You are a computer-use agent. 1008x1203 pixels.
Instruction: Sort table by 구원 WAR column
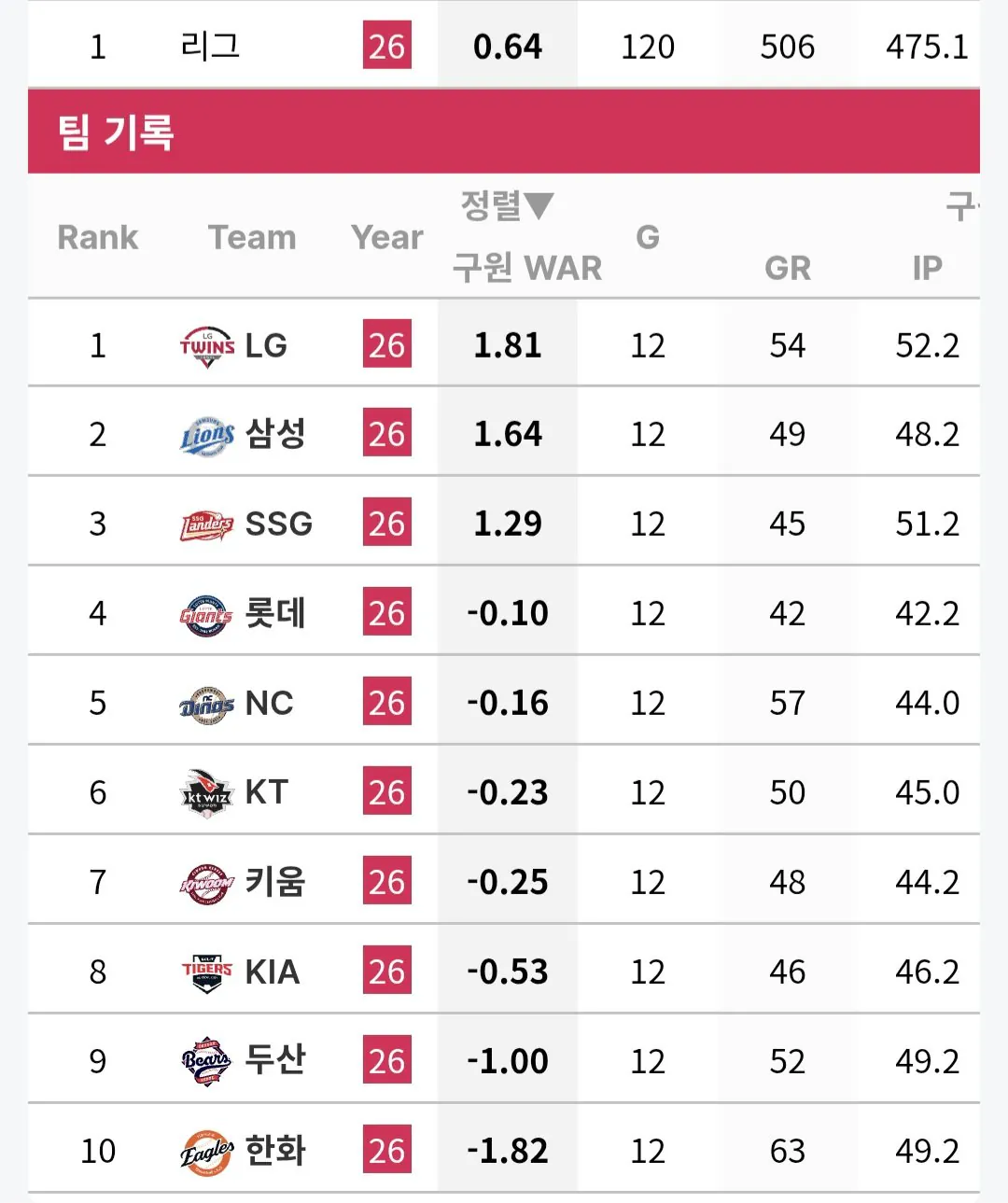click(x=527, y=268)
